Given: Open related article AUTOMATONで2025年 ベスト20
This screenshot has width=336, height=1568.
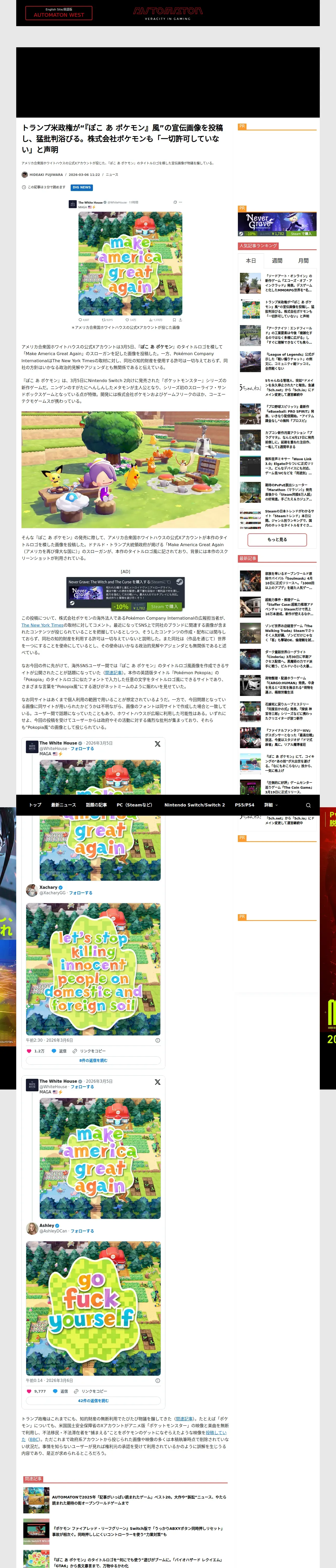Looking at the screenshot, I should (x=125, y=1500).
